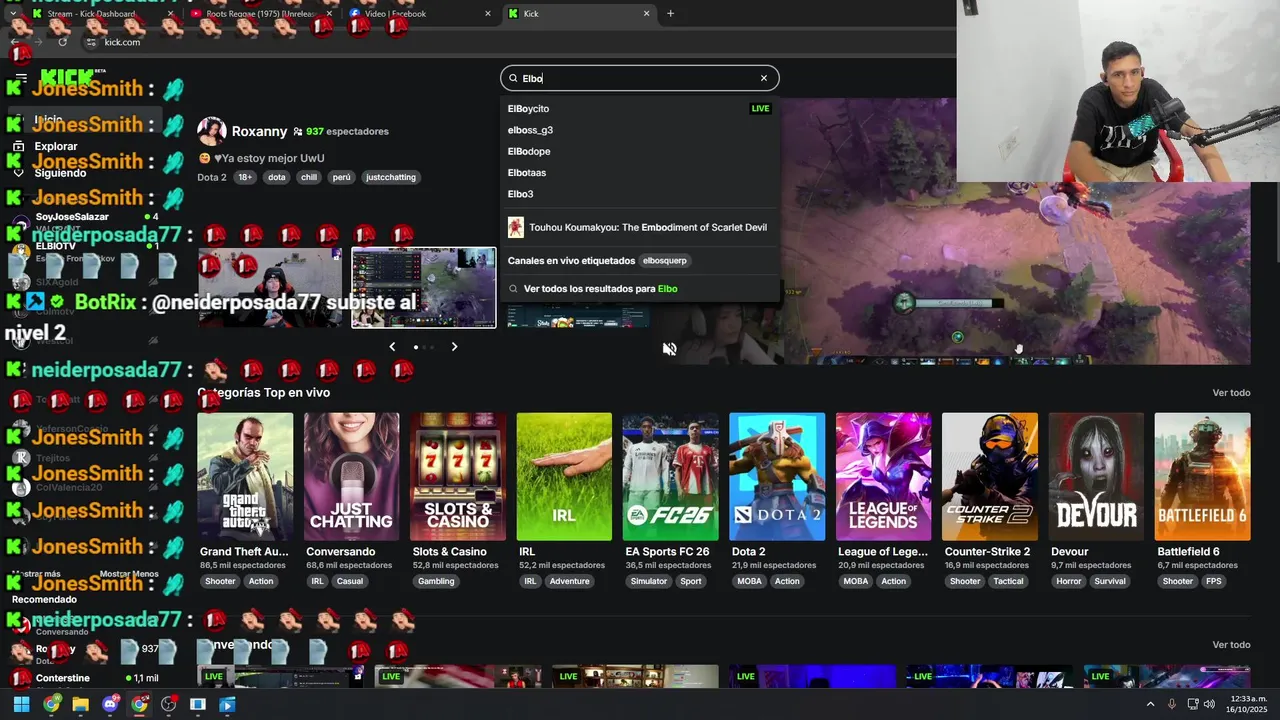Click the Simulator tag under EA Sports FC 26
Viewport: 1280px width, 720px height.
[x=648, y=581]
